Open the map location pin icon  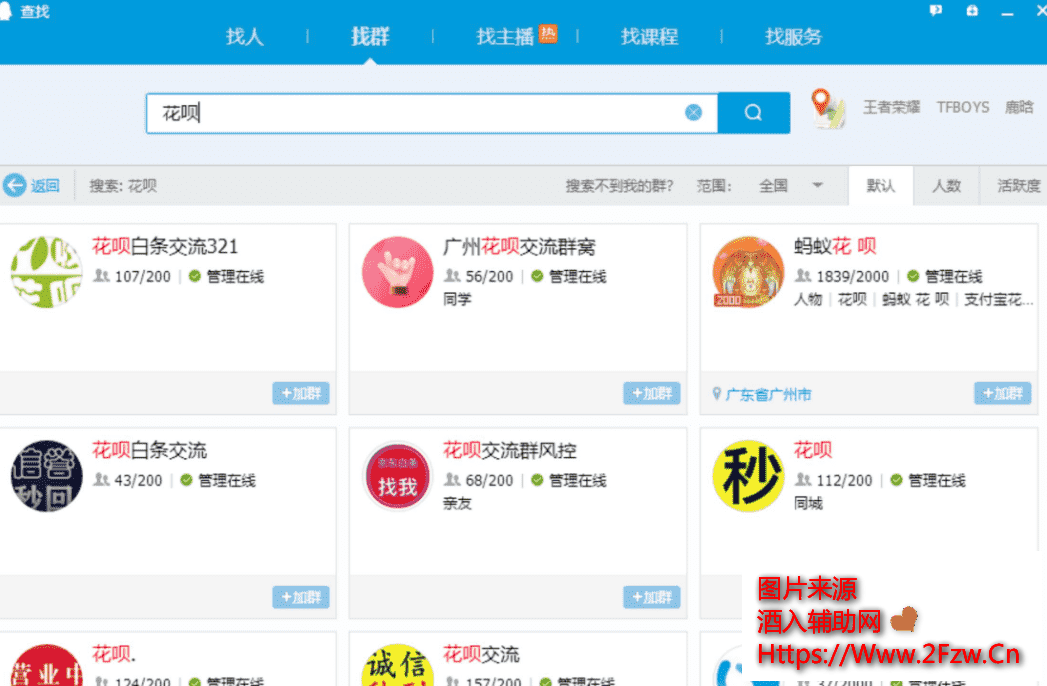(x=827, y=108)
